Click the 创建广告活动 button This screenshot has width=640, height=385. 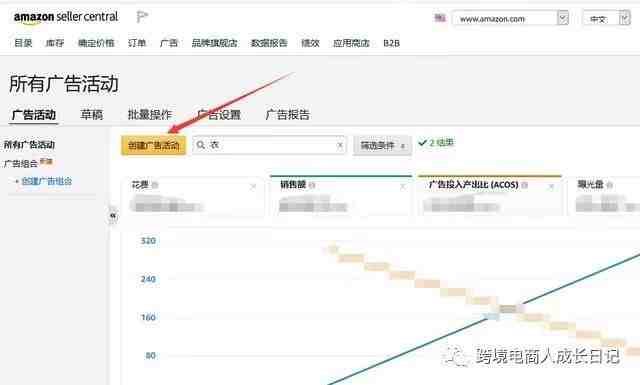point(153,145)
